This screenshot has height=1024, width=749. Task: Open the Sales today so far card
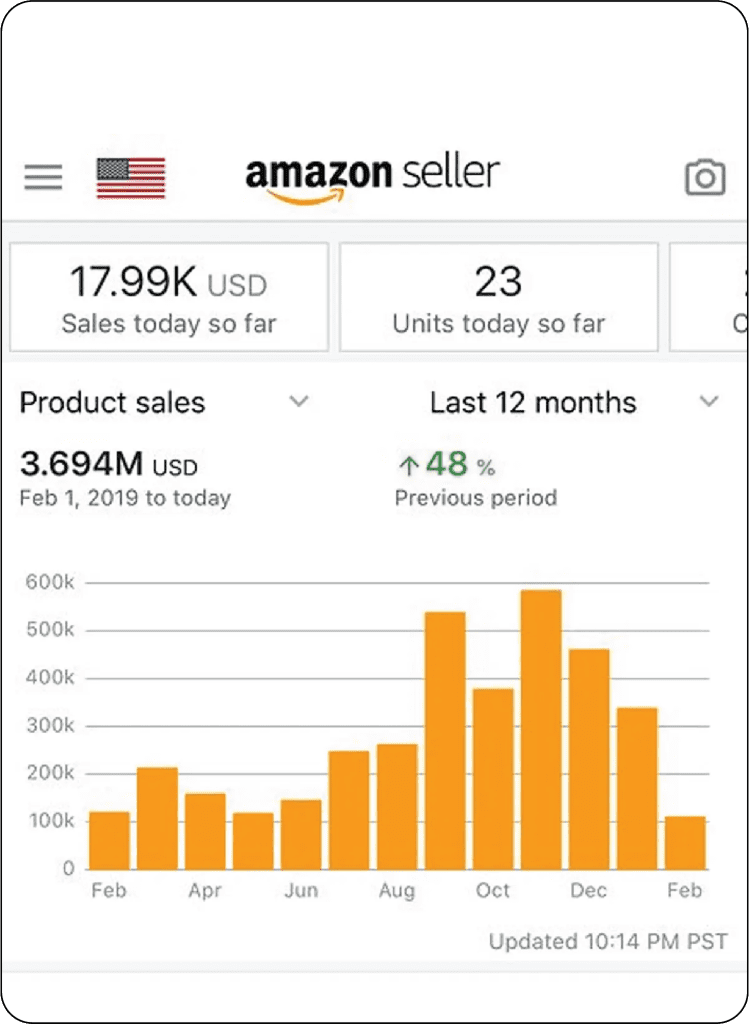pos(169,297)
